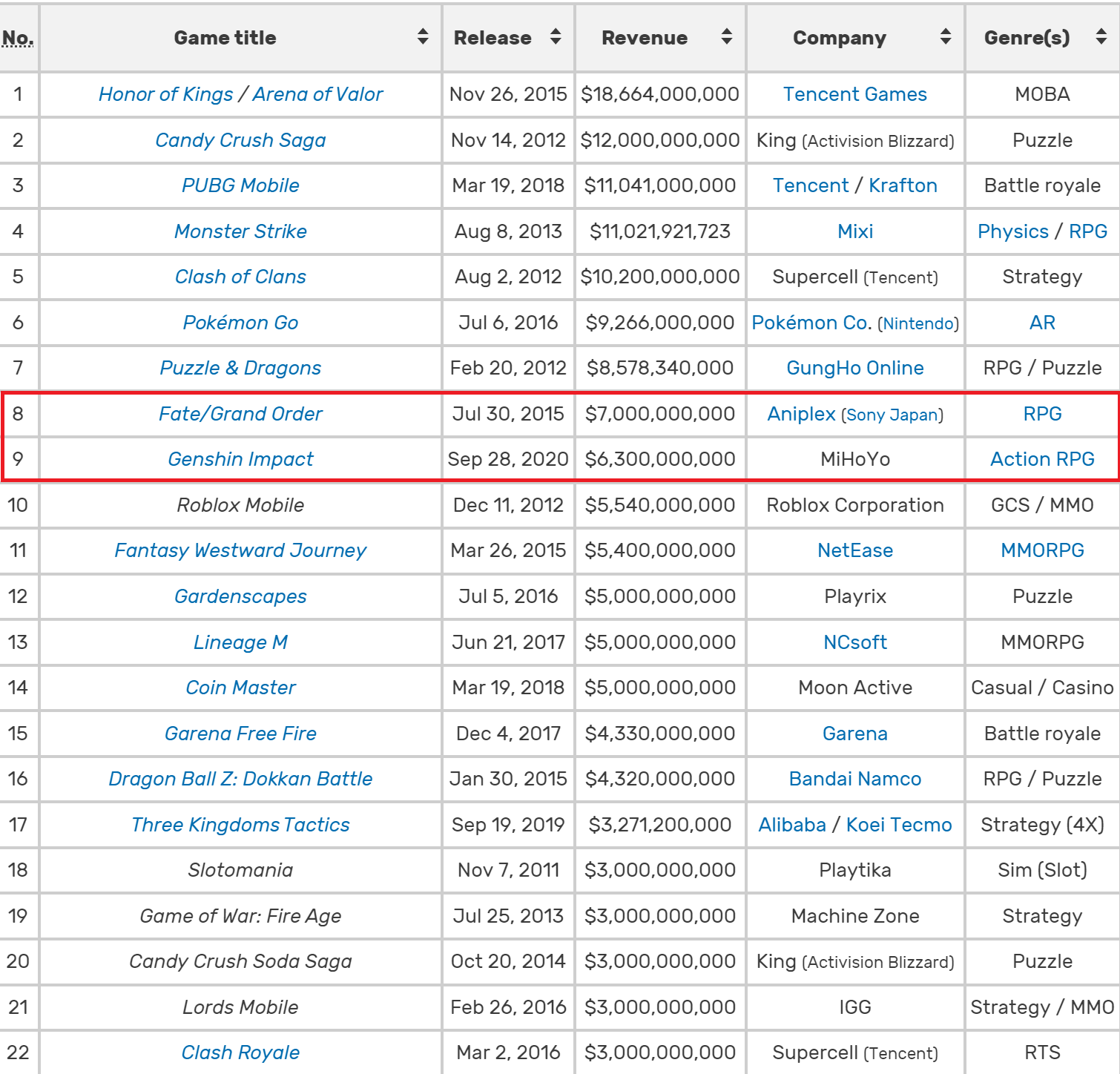
Task: Follow MMORPG link in Fantasy Westward Journey row
Action: 1042,550
